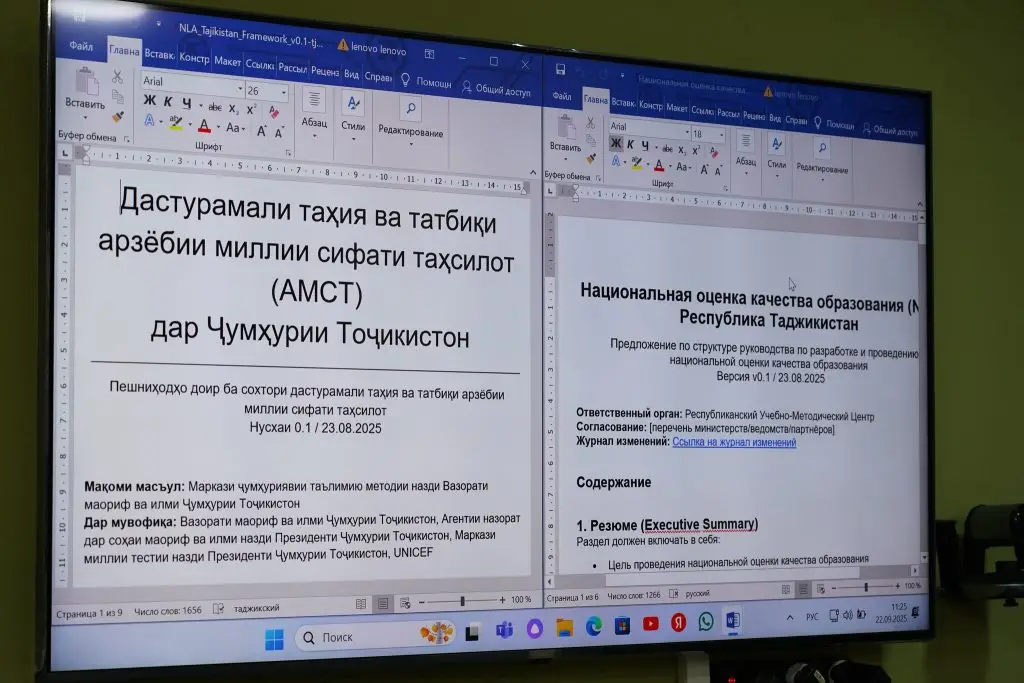Viewport: 1024px width, 683px height.
Task: Apply subscript formatting in left Word window
Action: coord(233,108)
